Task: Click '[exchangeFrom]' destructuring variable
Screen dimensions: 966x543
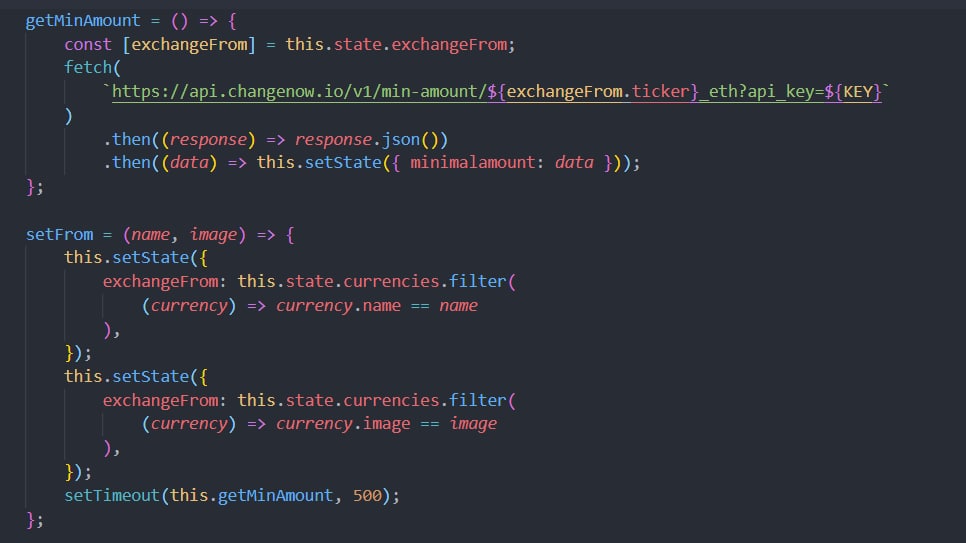Action: click(189, 44)
